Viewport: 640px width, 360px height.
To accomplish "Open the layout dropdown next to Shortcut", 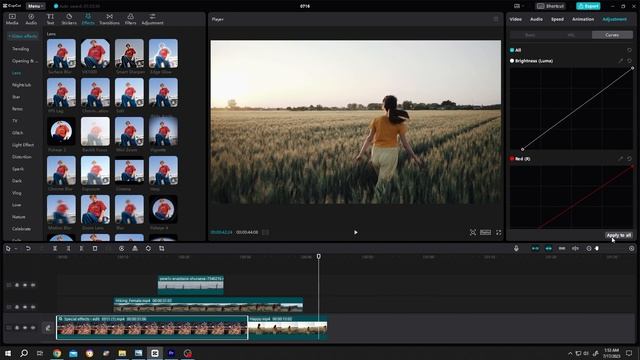I will (519, 6).
